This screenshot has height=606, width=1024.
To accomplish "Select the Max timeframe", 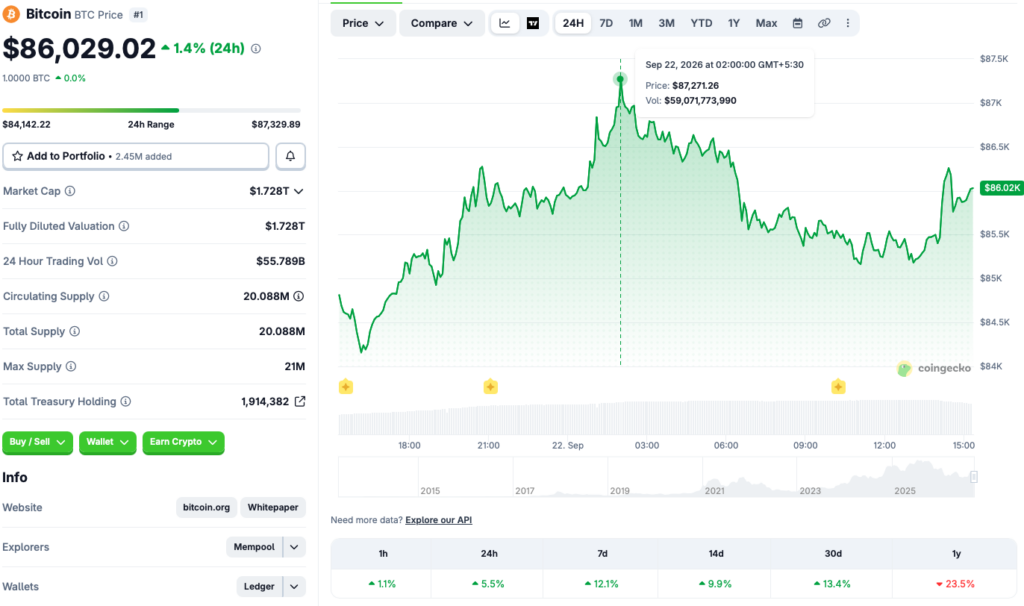I will click(766, 24).
